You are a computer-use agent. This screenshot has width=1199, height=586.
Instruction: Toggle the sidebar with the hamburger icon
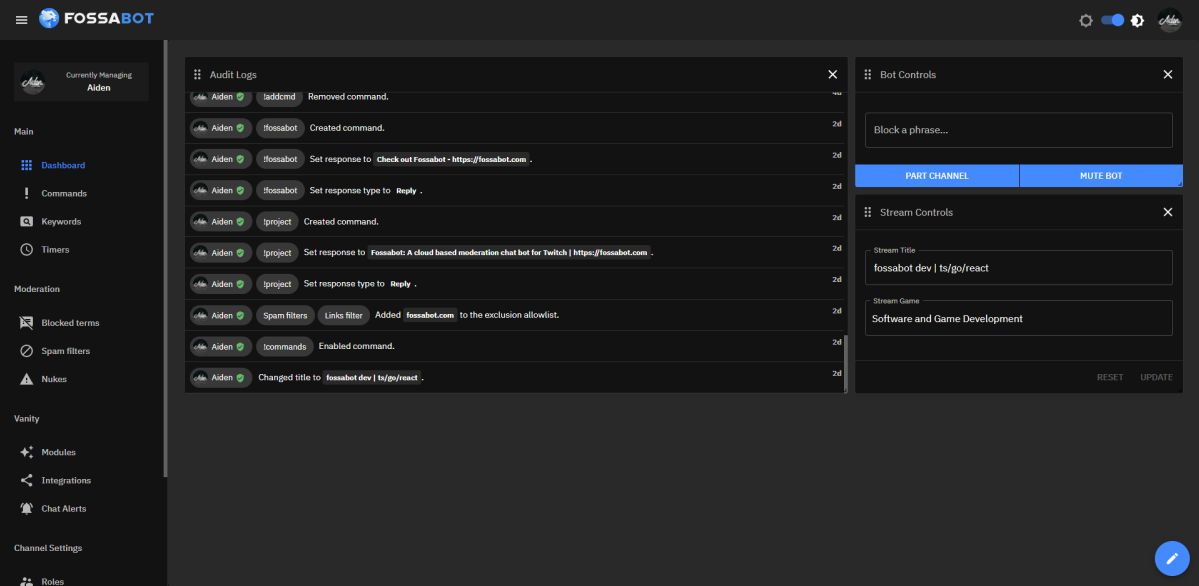[x=21, y=18]
